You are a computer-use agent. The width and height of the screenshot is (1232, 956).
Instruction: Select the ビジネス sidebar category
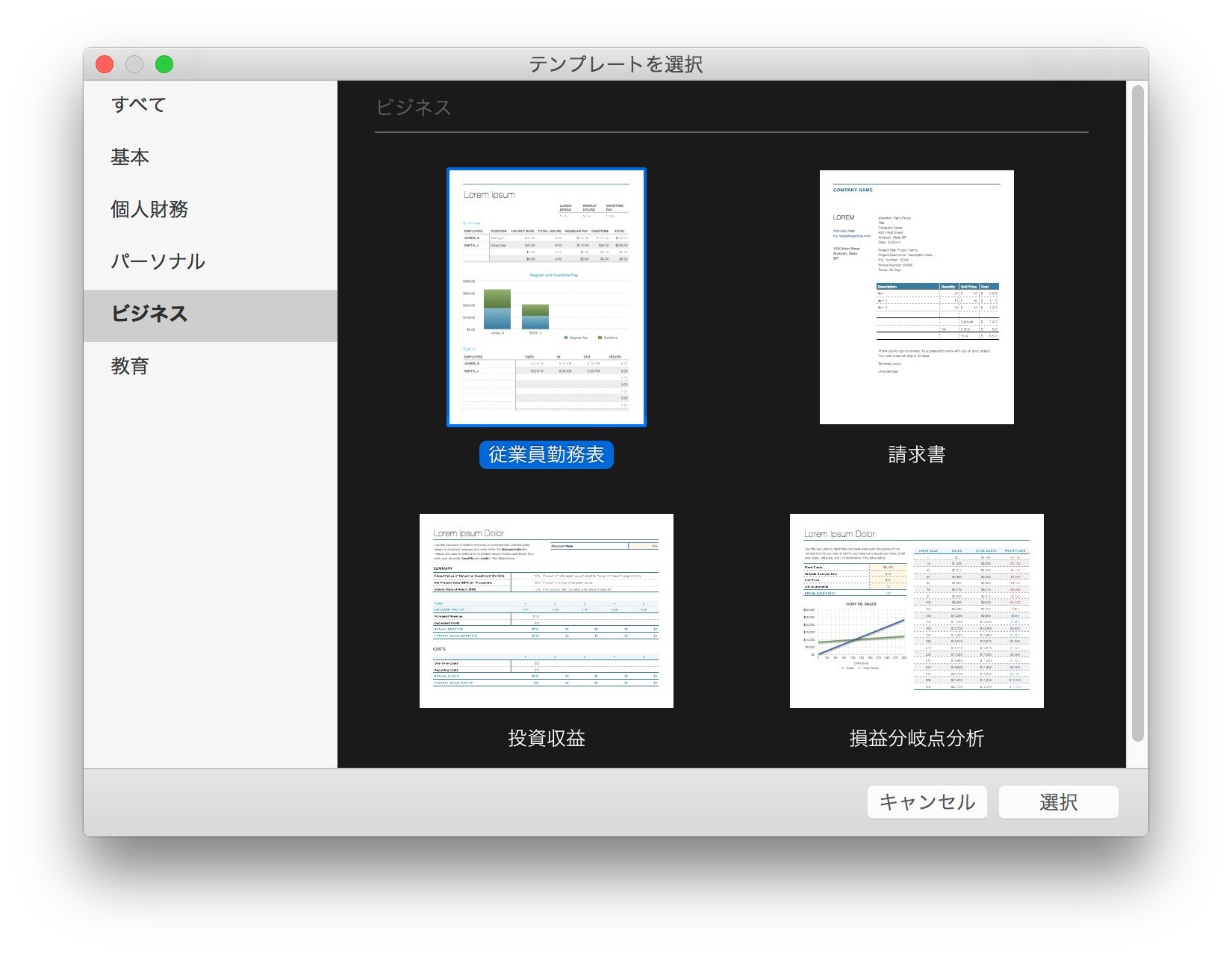pyautogui.click(x=210, y=315)
